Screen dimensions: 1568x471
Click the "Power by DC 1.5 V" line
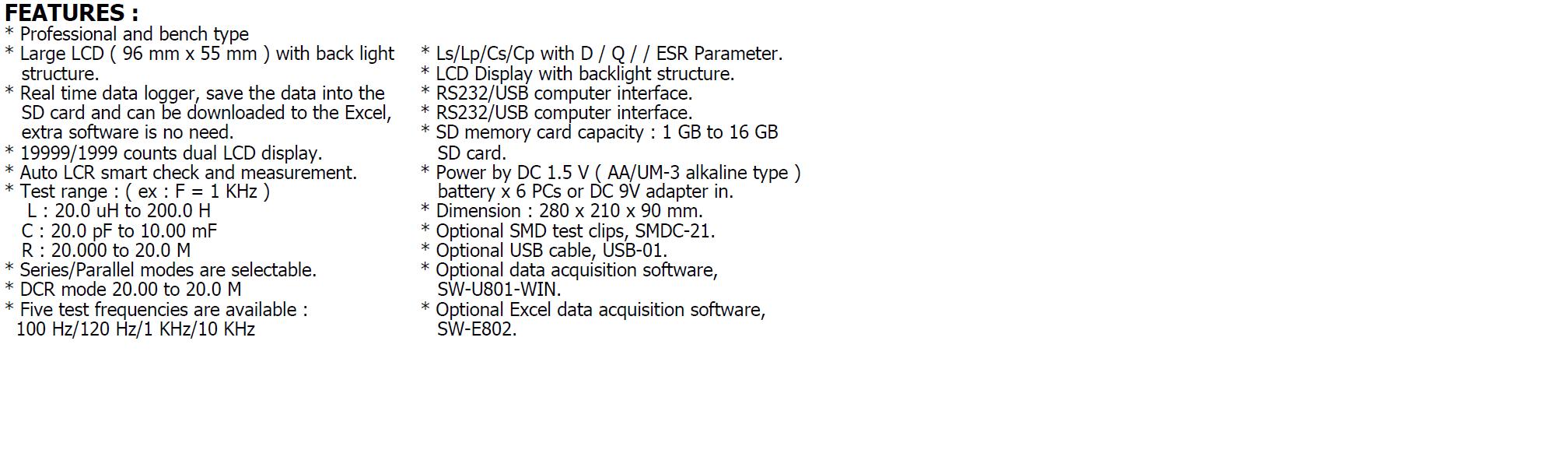[x=618, y=173]
